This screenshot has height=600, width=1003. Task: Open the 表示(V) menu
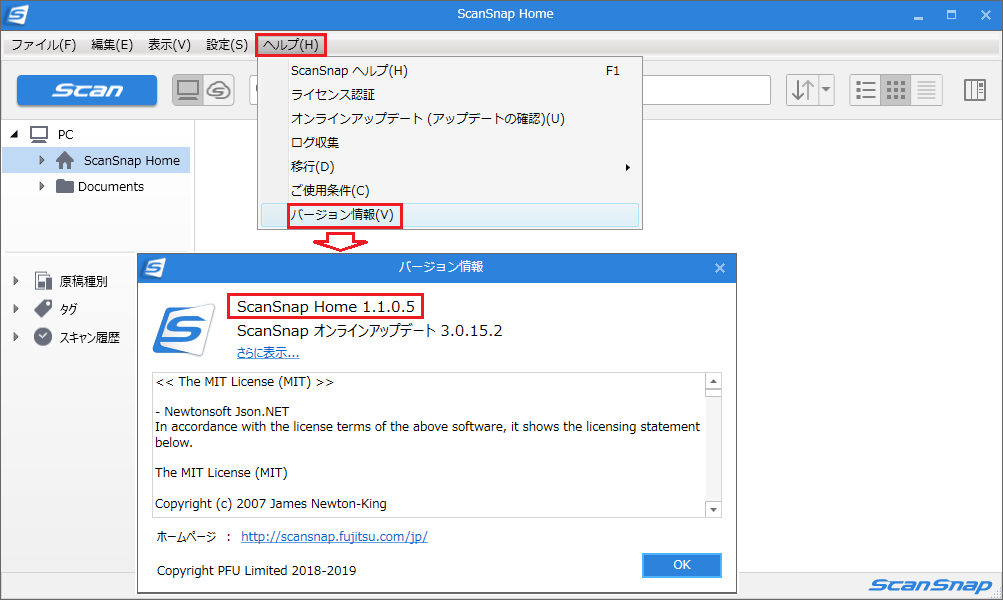coord(170,45)
